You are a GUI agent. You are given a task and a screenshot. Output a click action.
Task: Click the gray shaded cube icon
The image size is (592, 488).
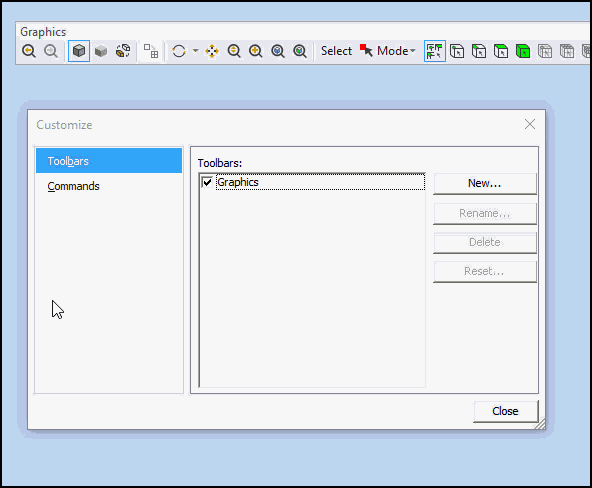click(x=101, y=51)
